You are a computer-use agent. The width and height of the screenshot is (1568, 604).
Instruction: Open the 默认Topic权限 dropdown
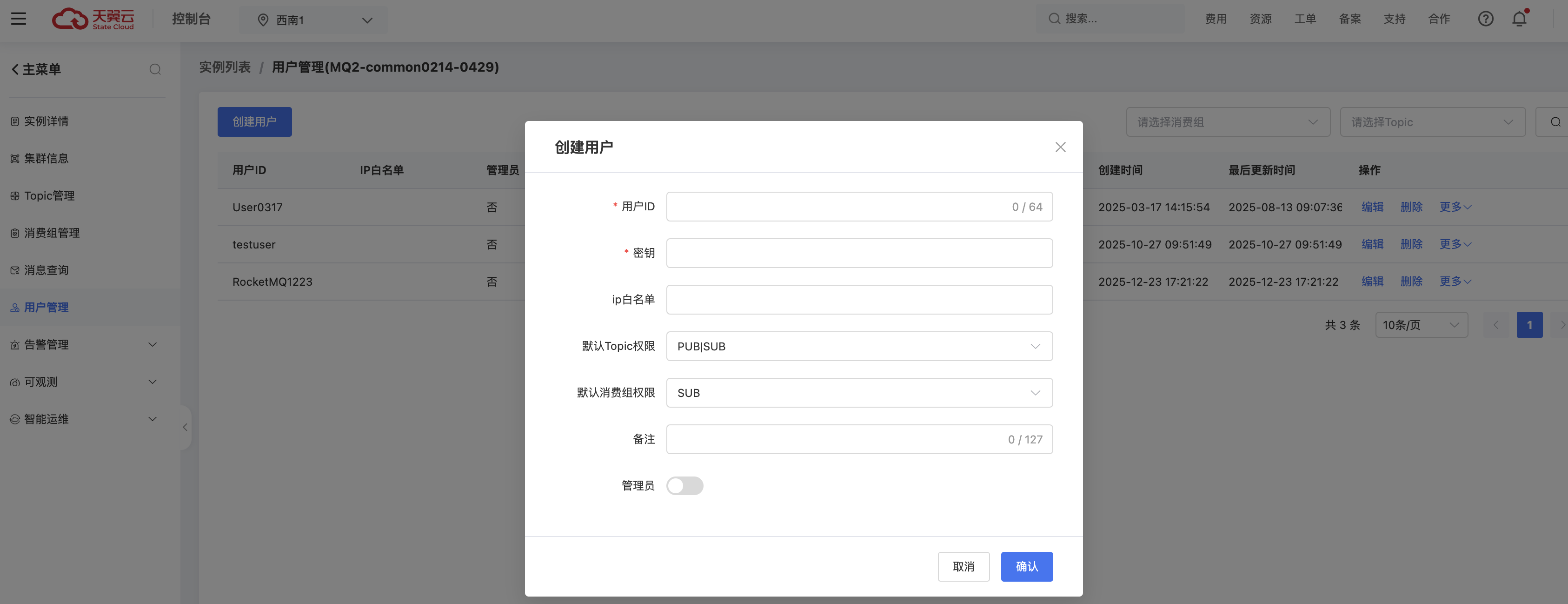click(x=858, y=347)
